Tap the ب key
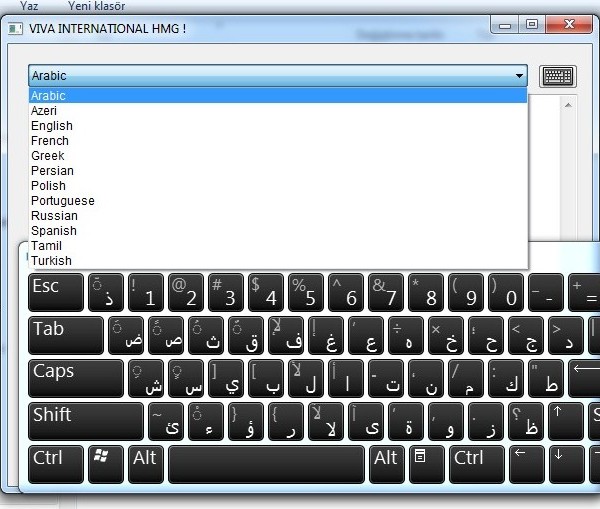Viewport: 600px width, 509px height. tap(266, 378)
